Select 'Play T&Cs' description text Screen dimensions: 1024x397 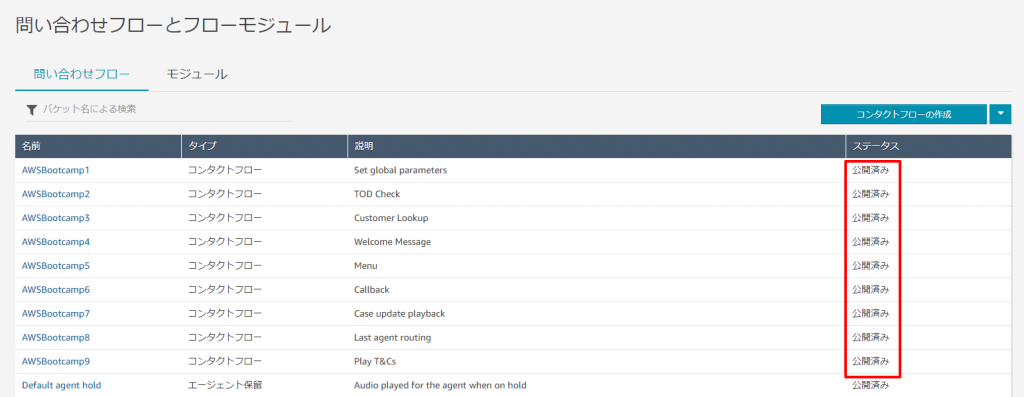375,361
